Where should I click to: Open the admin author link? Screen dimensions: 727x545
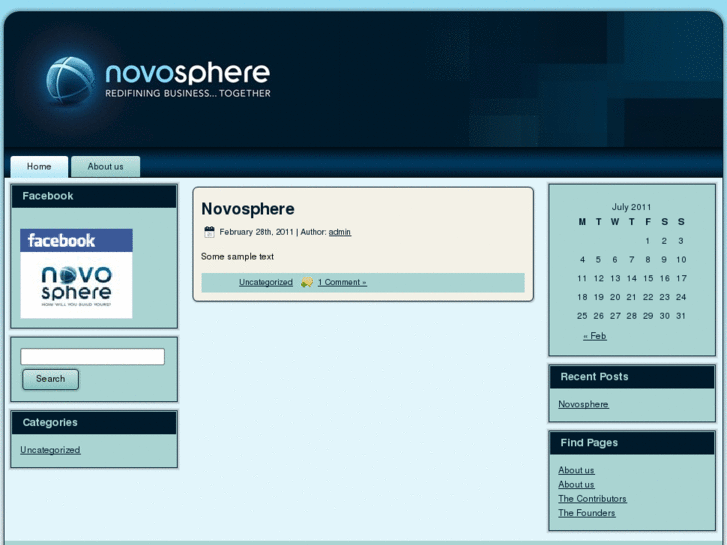click(339, 232)
